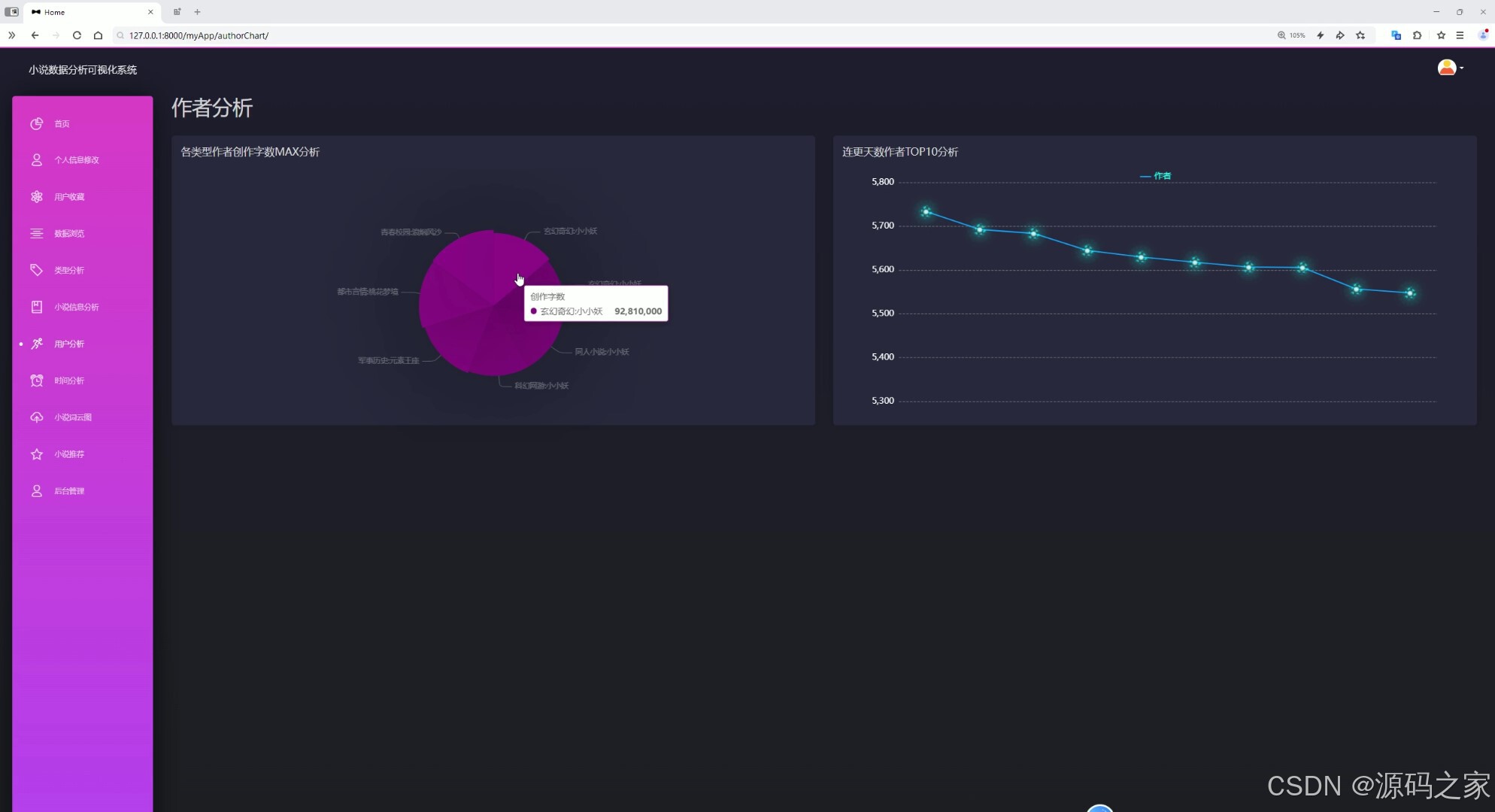
Task: Open the browser hamburger menu
Action: click(1460, 35)
